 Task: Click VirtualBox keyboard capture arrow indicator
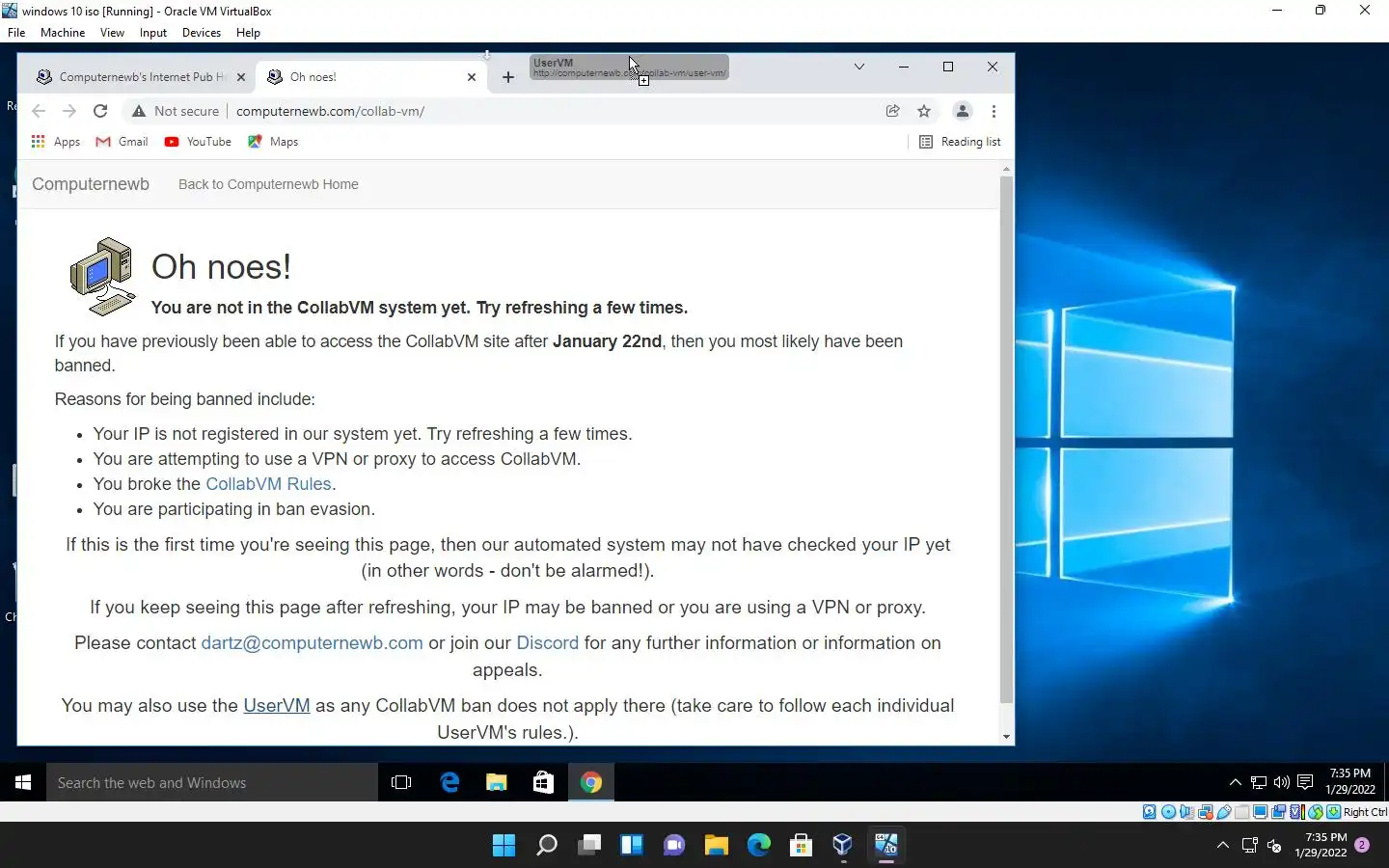point(1334,812)
